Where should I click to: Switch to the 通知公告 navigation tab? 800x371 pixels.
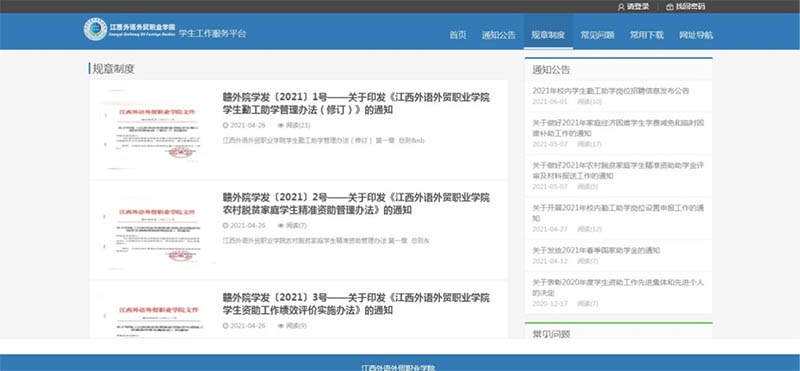tap(499, 35)
